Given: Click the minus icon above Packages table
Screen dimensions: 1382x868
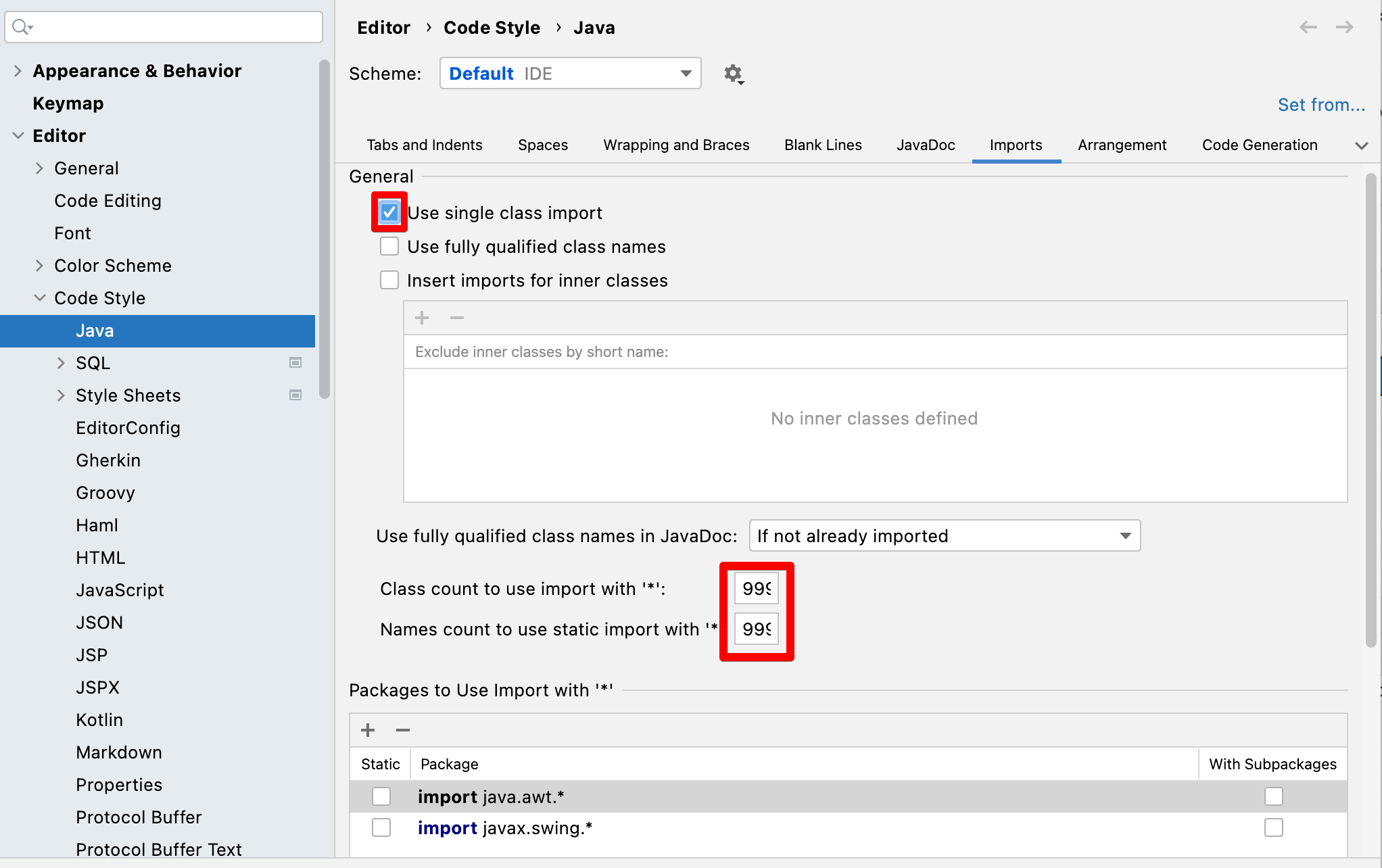Looking at the screenshot, I should [x=403, y=730].
